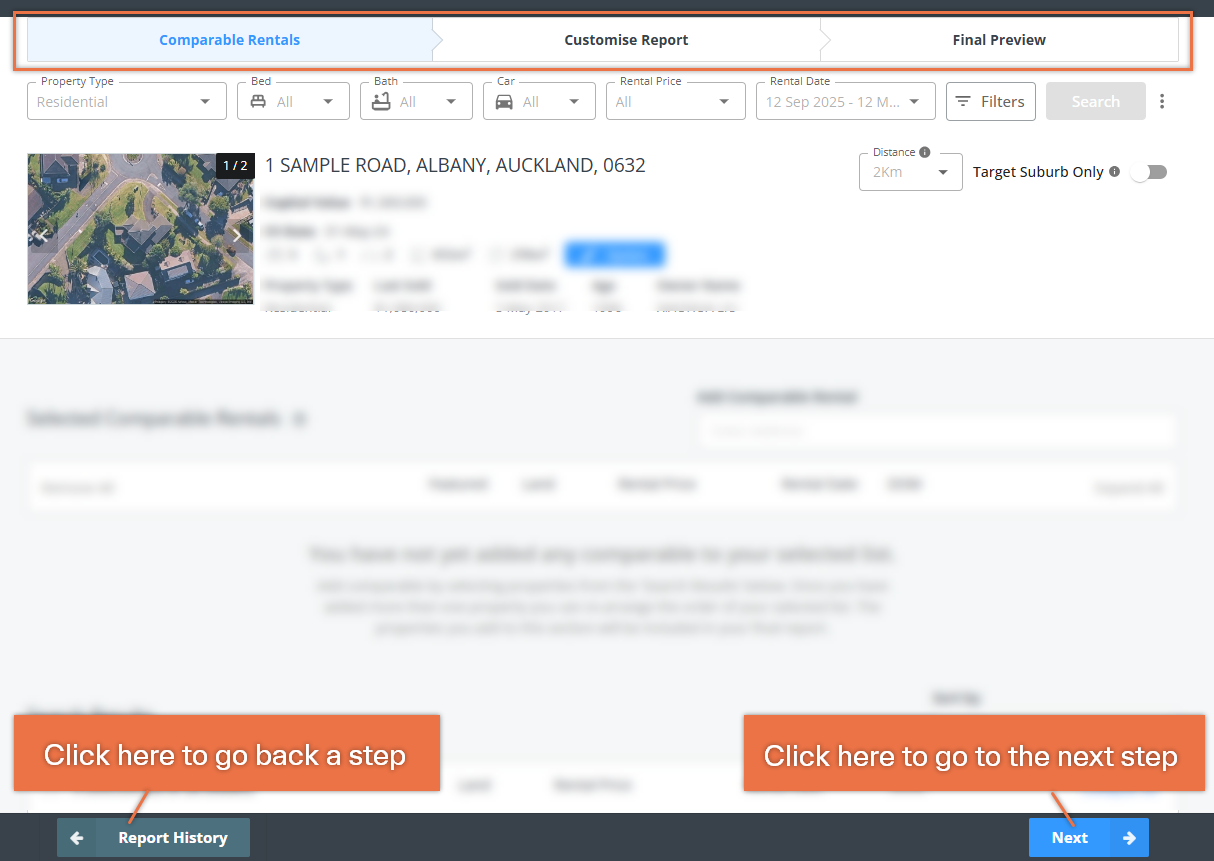Viewport: 1214px width, 861px height.
Task: Open the Filters button
Action: pyautogui.click(x=991, y=101)
